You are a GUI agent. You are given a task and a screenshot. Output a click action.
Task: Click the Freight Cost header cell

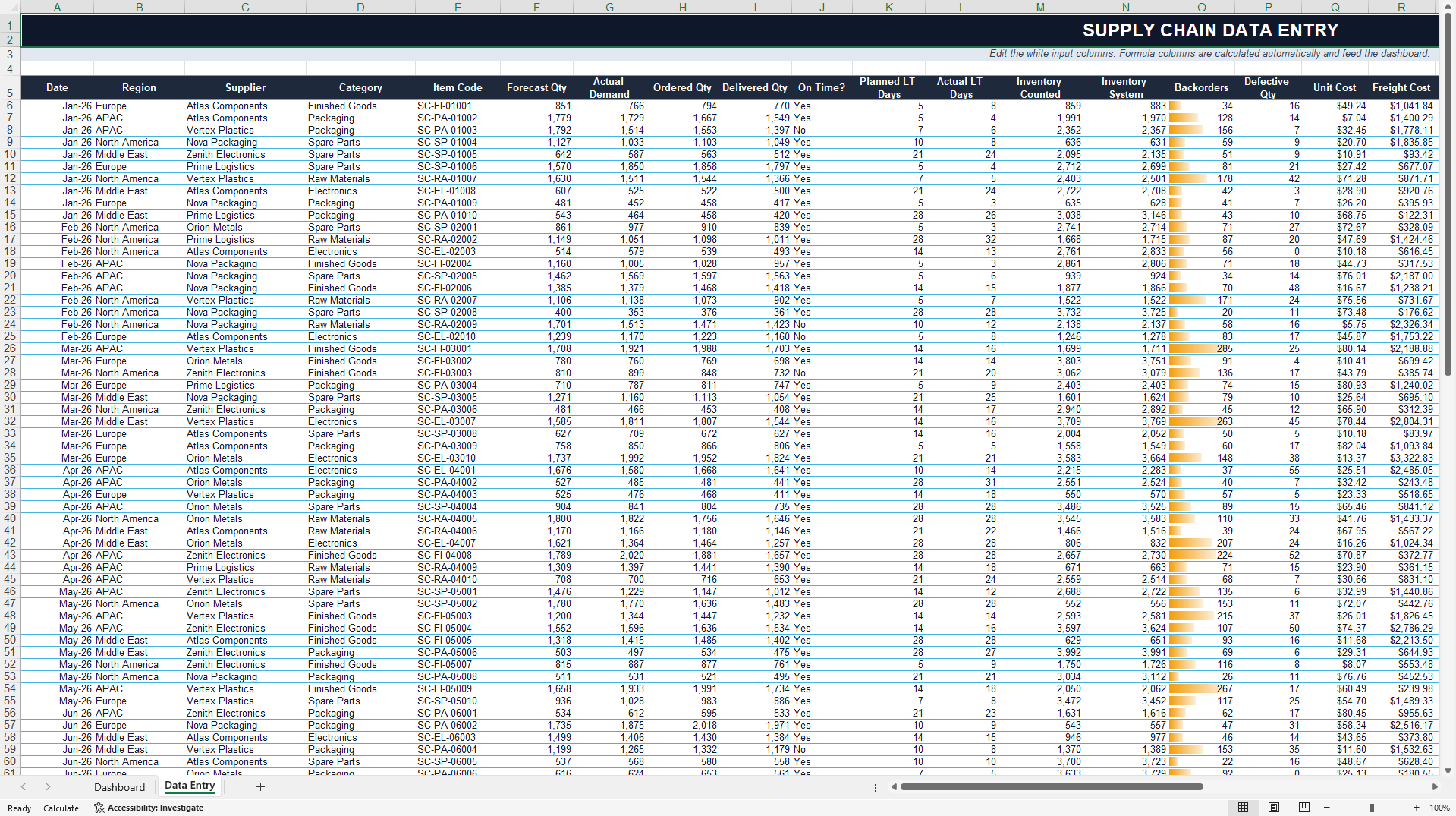[1401, 87]
